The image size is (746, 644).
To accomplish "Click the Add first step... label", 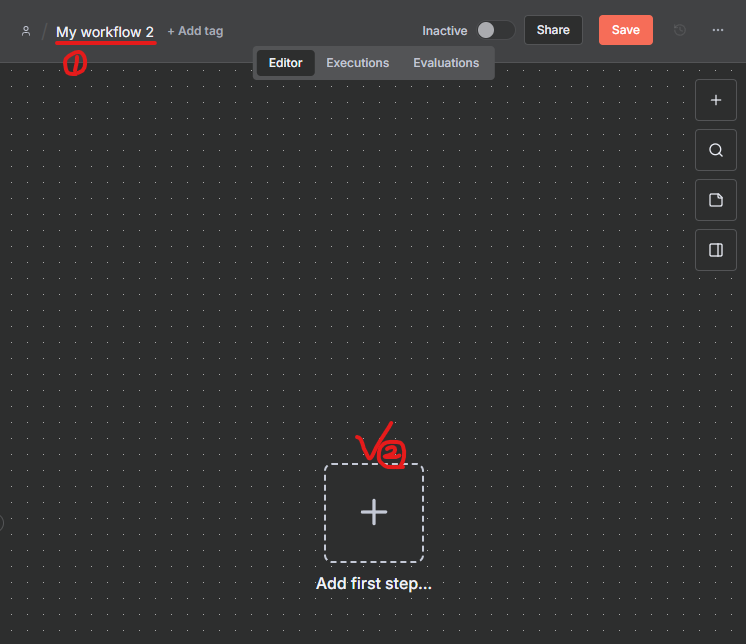I will click(x=373, y=584).
